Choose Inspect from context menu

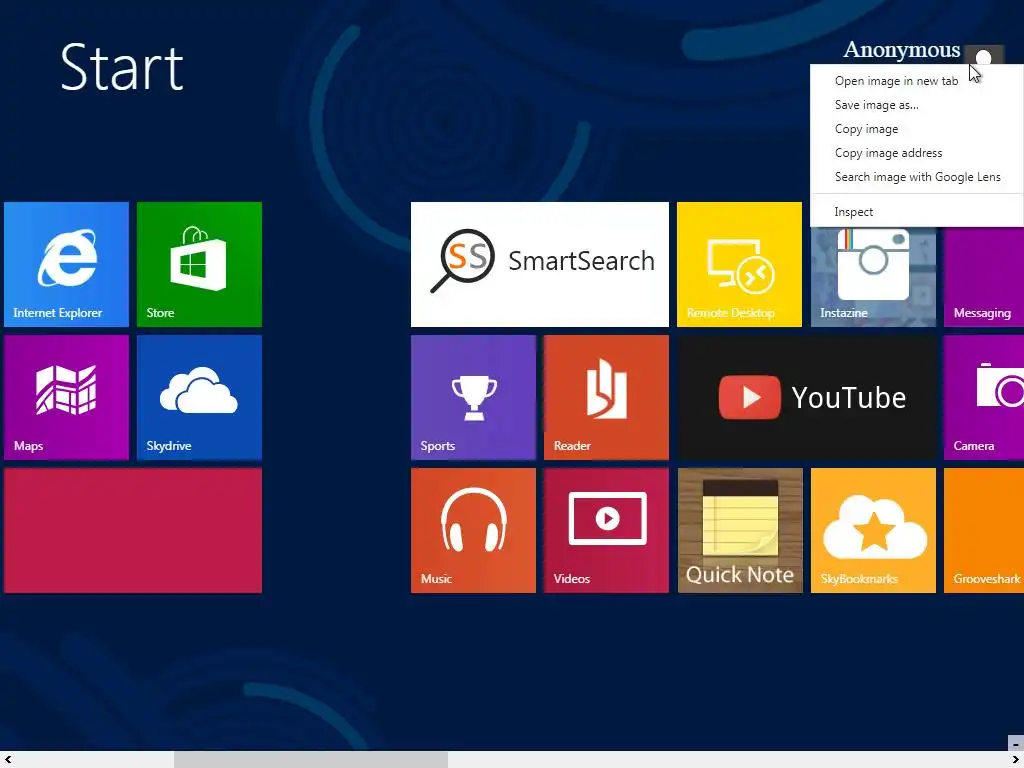coord(853,212)
